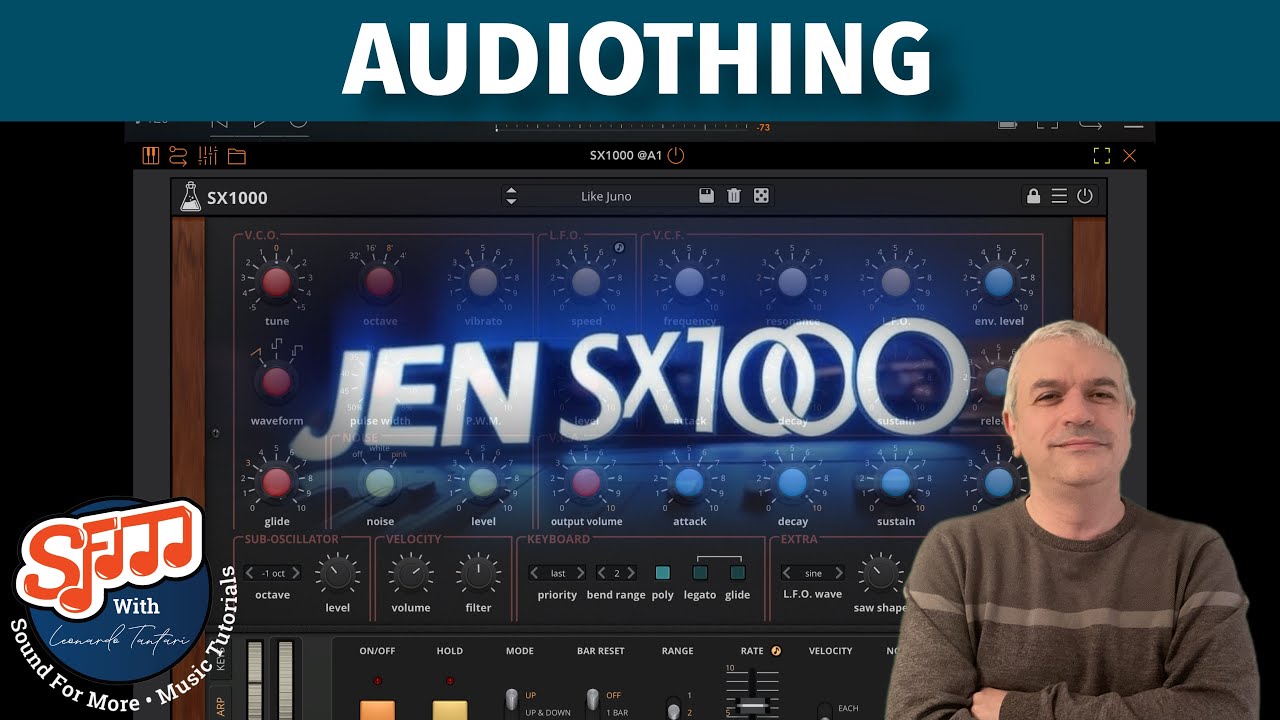Enable the poly toggle
Screen dimensions: 1280x720
(x=662, y=573)
